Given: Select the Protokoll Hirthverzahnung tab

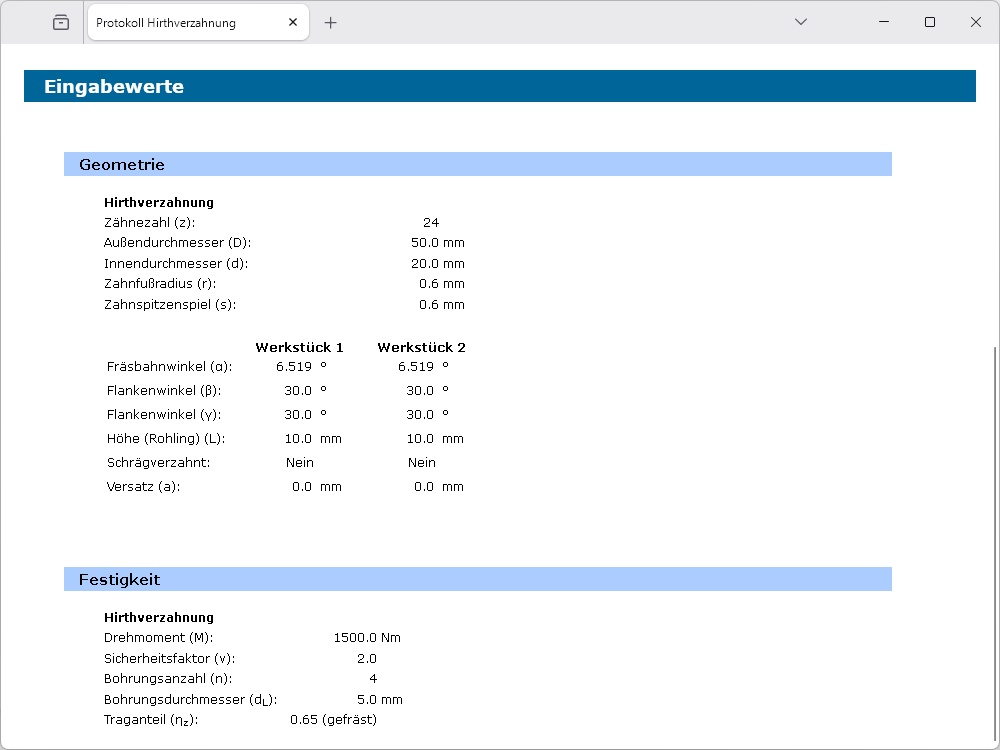Looking at the screenshot, I should [x=180, y=22].
